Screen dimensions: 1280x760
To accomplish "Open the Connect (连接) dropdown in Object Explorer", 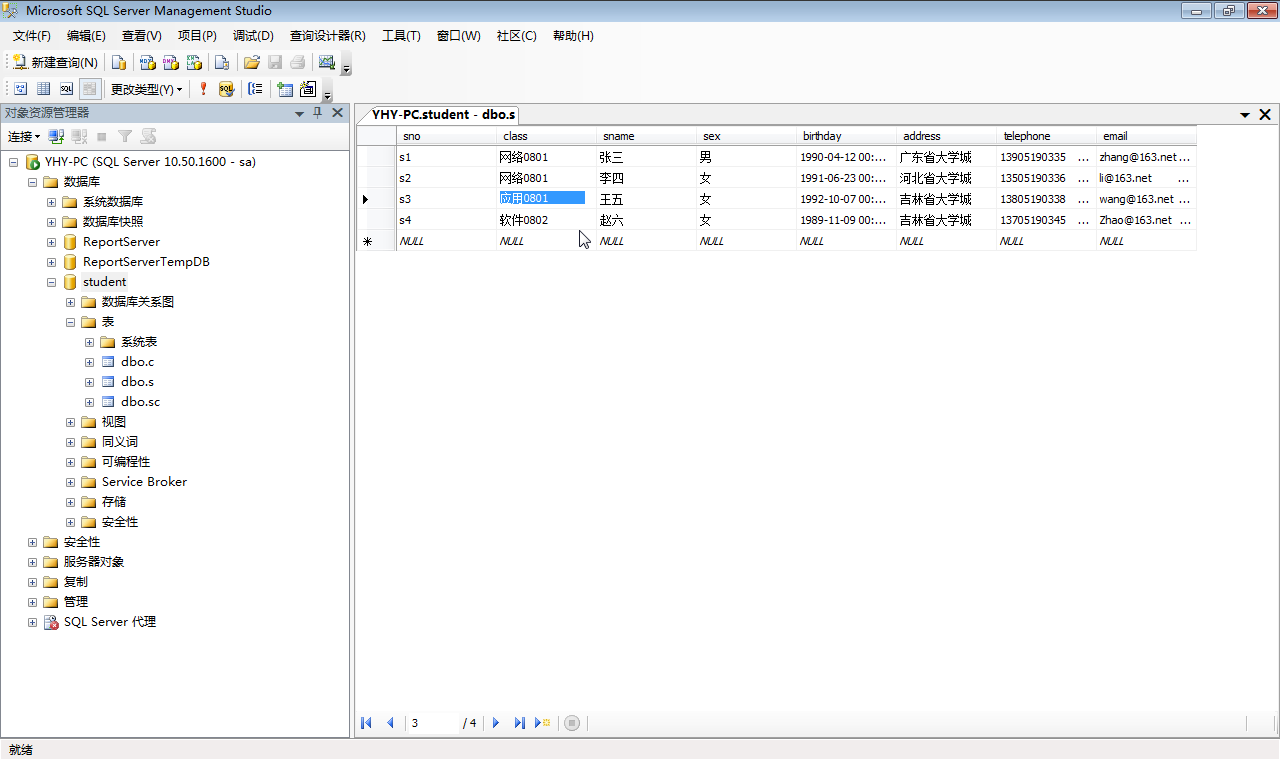I will click(x=24, y=136).
